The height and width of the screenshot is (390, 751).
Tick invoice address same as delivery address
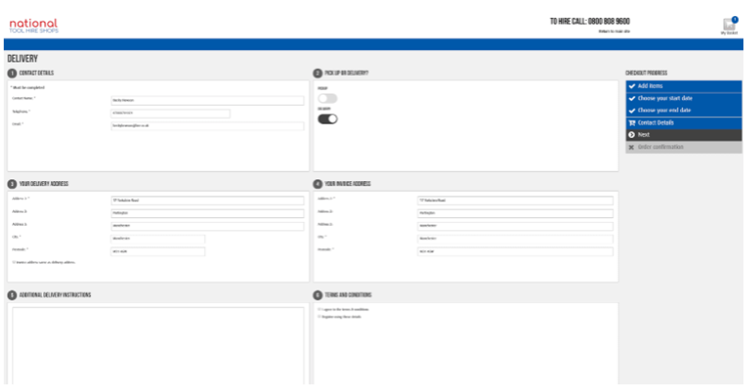(14, 263)
